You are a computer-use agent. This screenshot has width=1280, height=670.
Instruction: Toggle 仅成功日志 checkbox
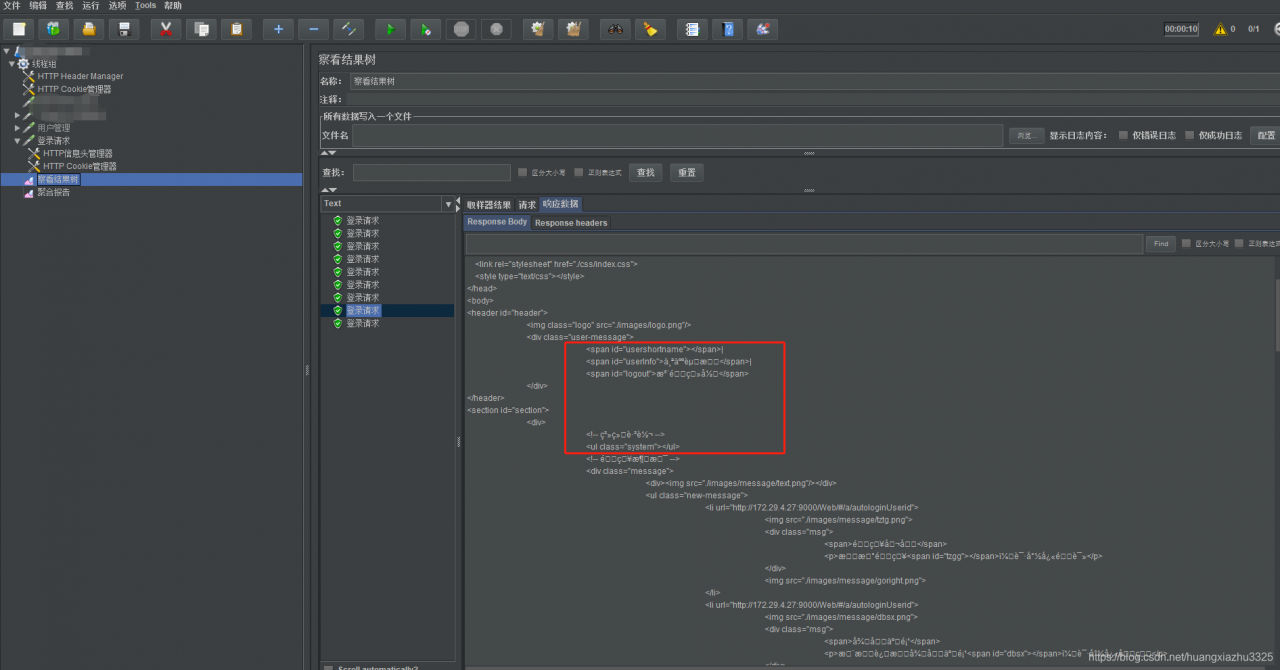pos(1190,135)
